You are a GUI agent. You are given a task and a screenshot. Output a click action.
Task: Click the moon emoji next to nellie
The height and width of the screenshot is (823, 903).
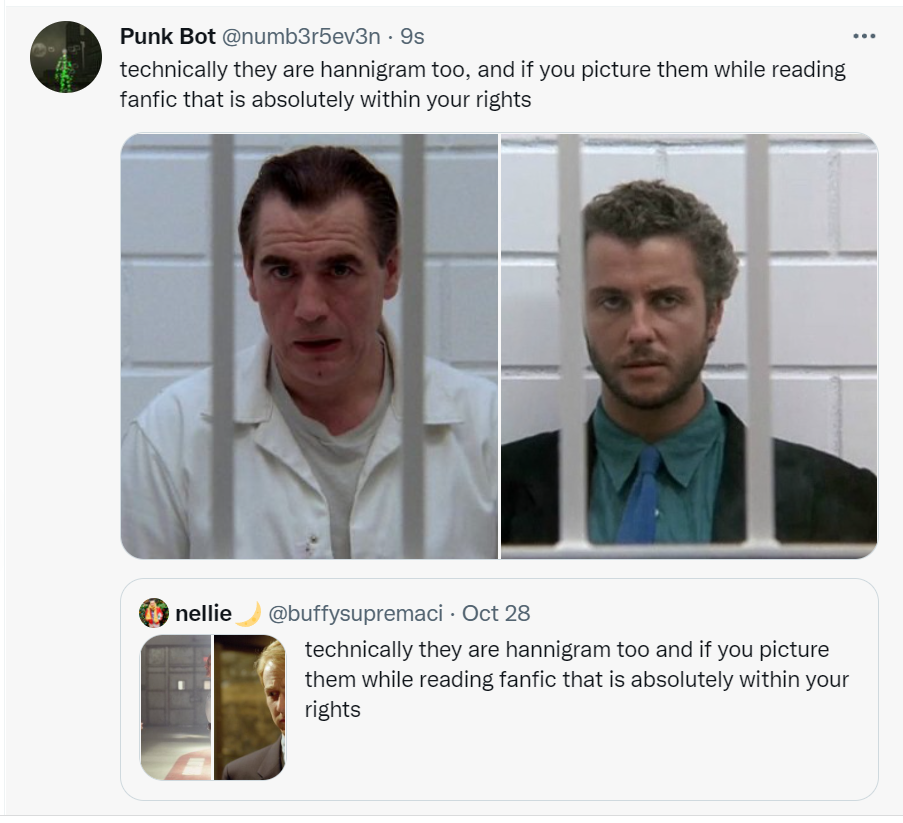(248, 613)
